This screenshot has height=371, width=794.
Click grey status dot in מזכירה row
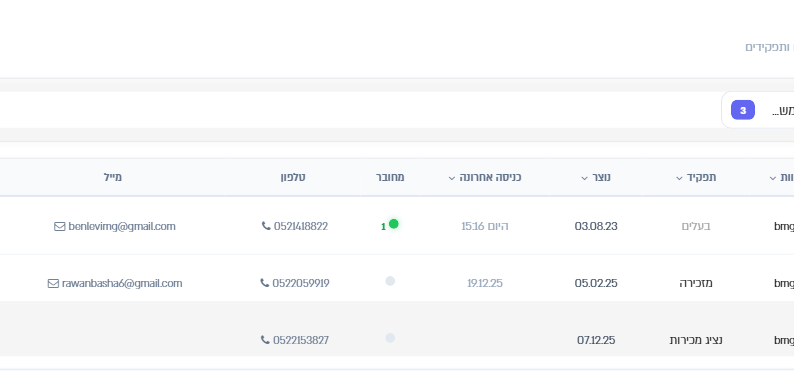tap(390, 281)
